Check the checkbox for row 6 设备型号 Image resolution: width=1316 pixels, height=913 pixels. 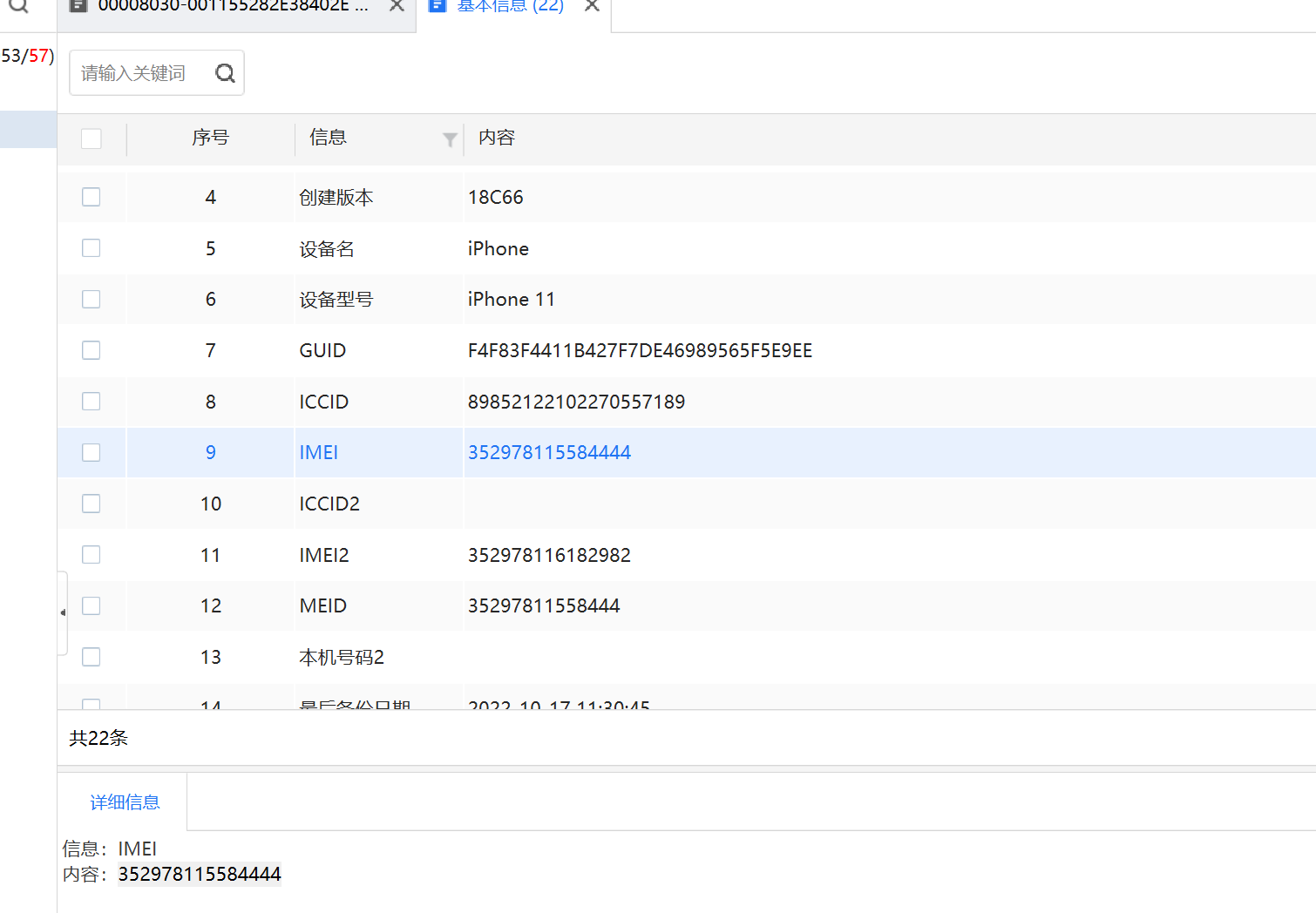92,299
